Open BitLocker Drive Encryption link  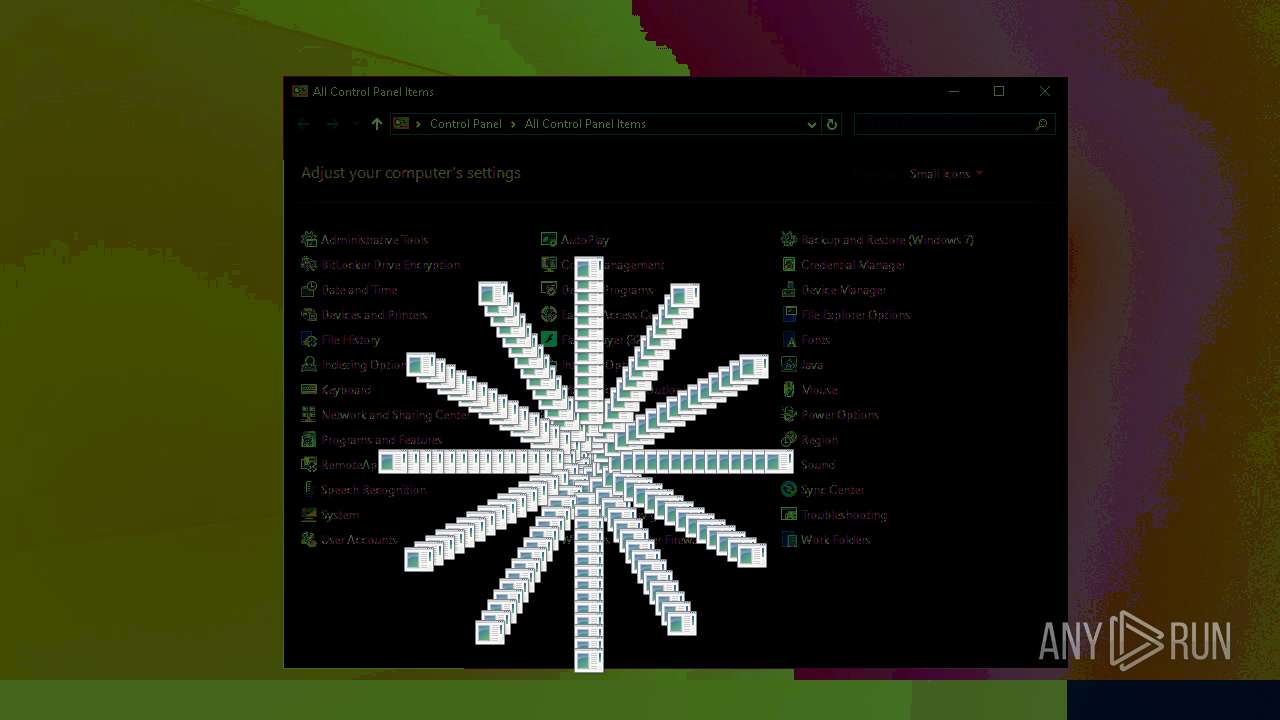pos(390,265)
